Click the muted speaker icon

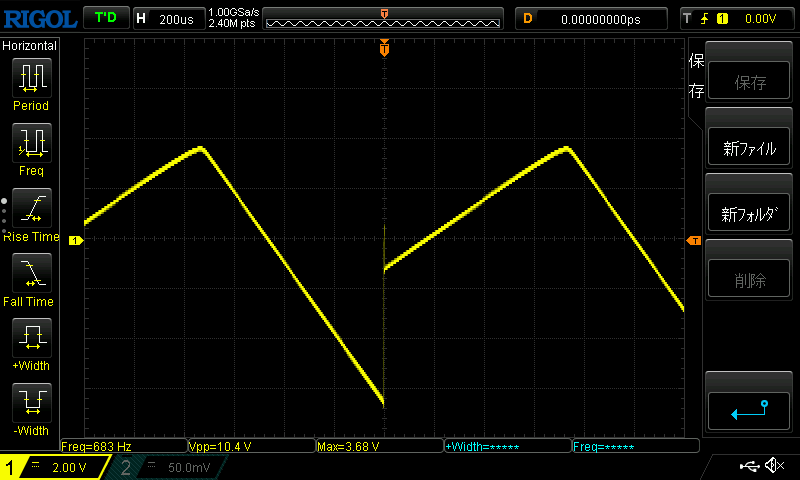click(775, 465)
